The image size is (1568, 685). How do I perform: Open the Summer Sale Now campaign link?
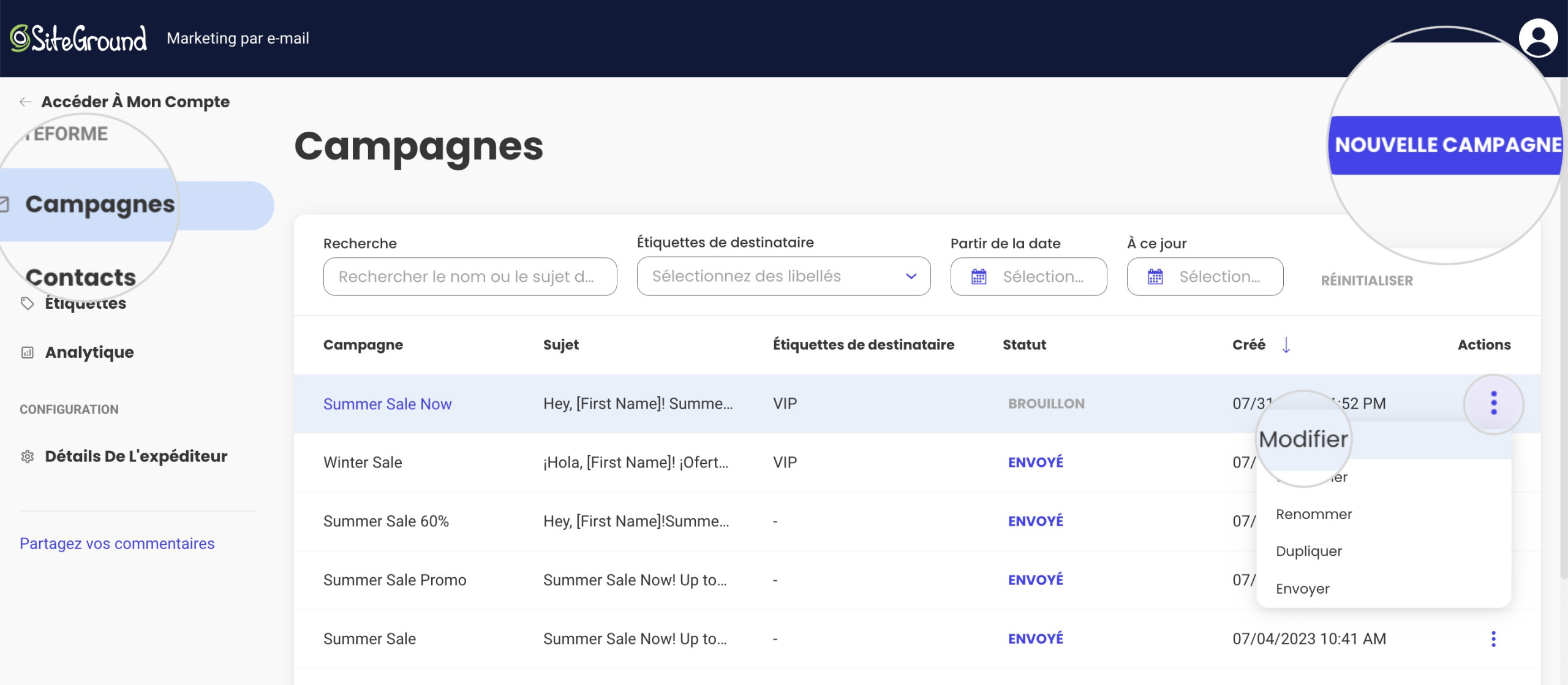[387, 404]
